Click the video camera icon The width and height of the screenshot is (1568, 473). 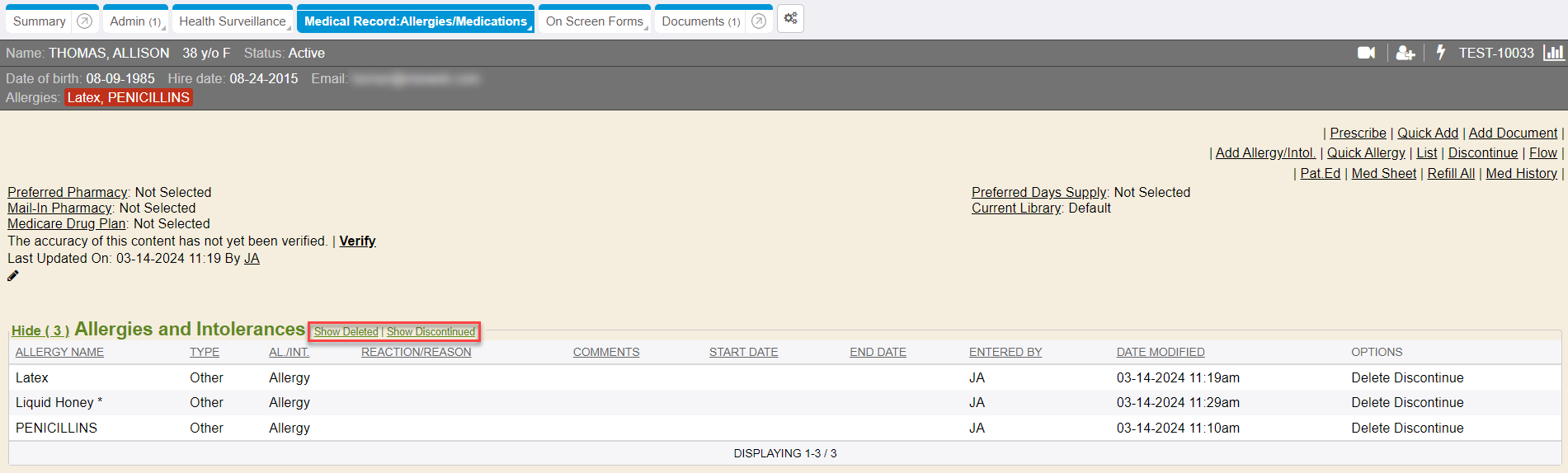[1366, 53]
